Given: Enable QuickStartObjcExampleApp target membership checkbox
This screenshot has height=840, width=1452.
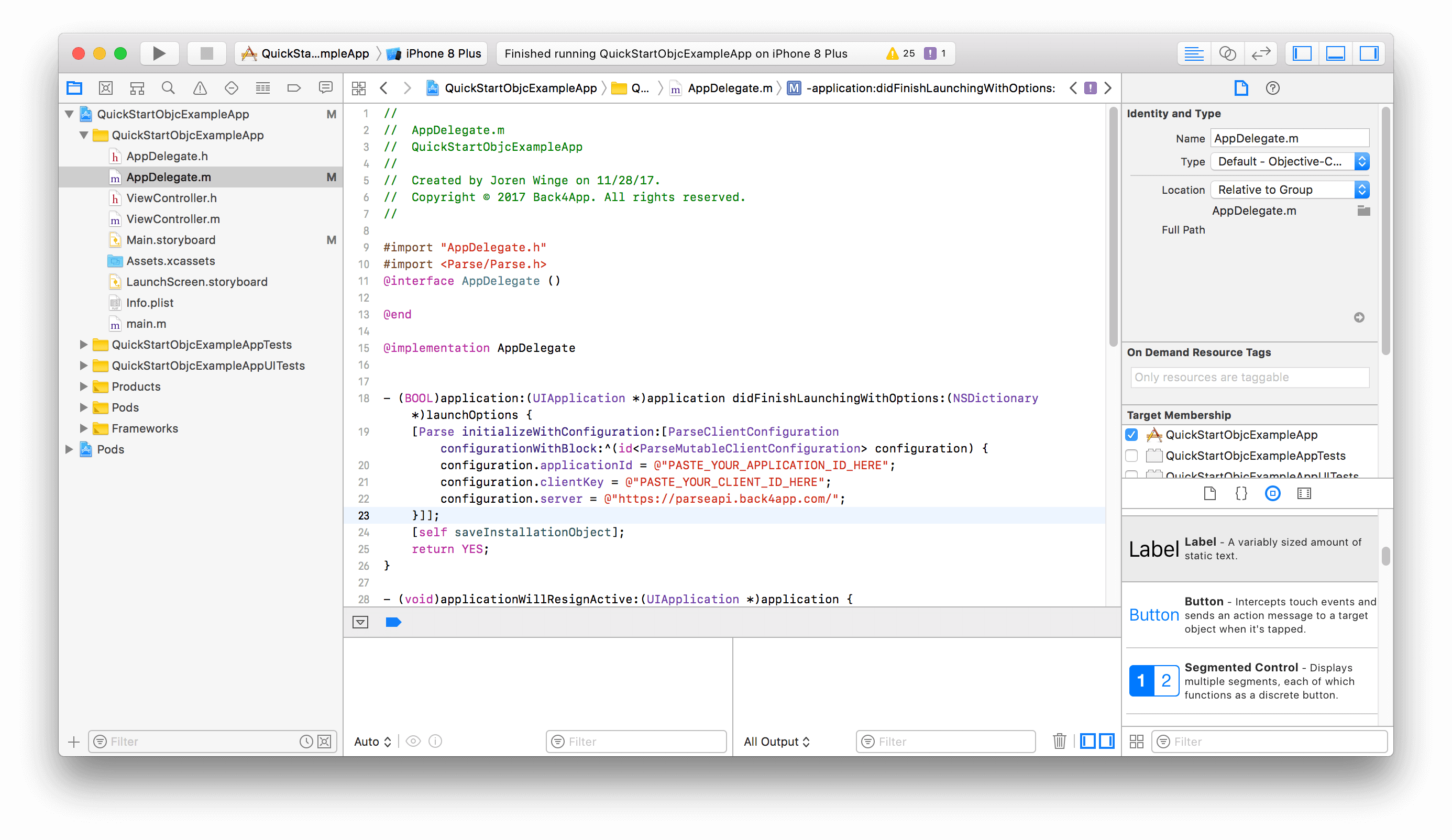Looking at the screenshot, I should point(1131,434).
